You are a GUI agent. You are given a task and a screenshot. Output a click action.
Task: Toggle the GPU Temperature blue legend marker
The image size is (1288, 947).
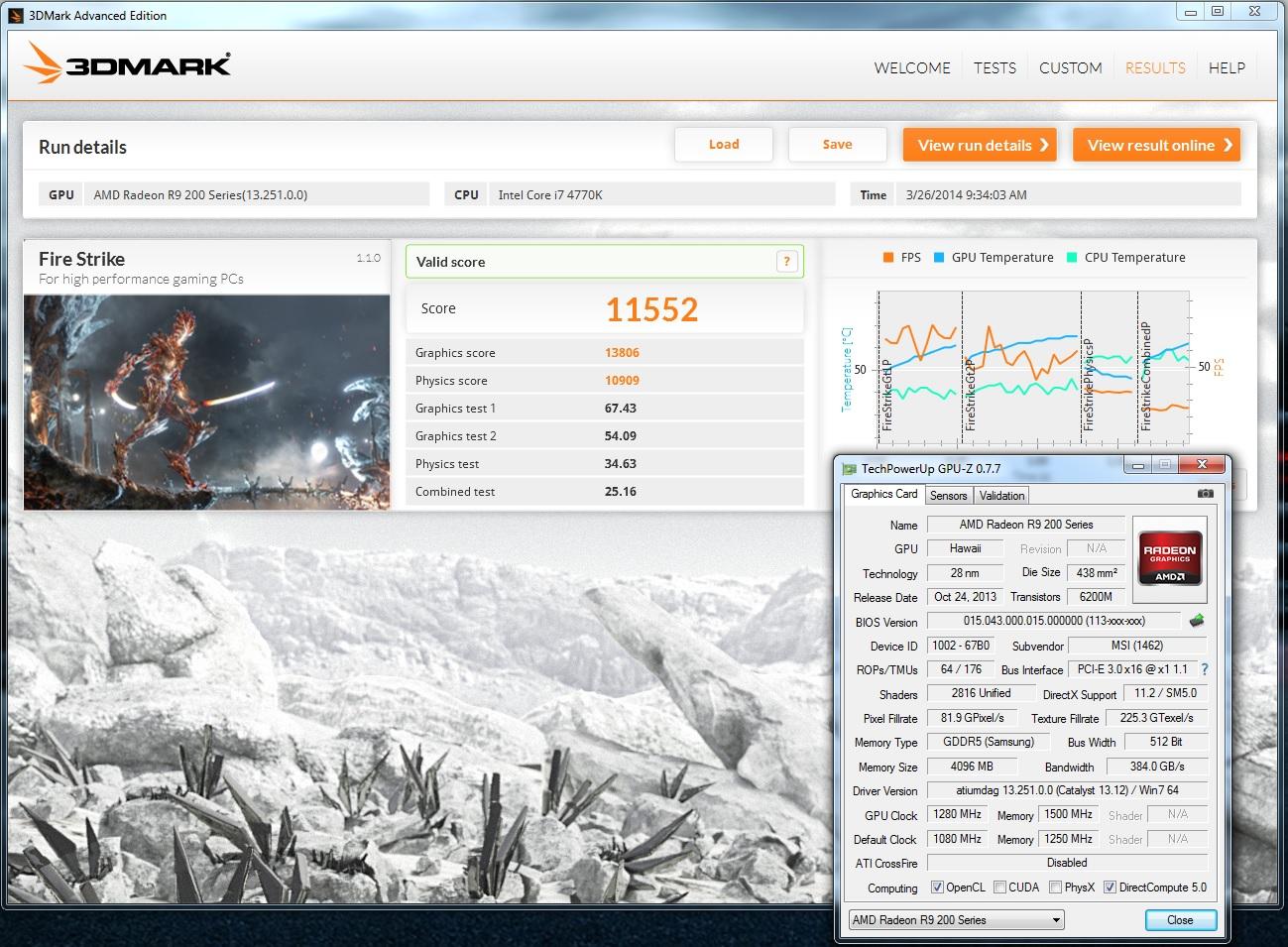tap(939, 258)
